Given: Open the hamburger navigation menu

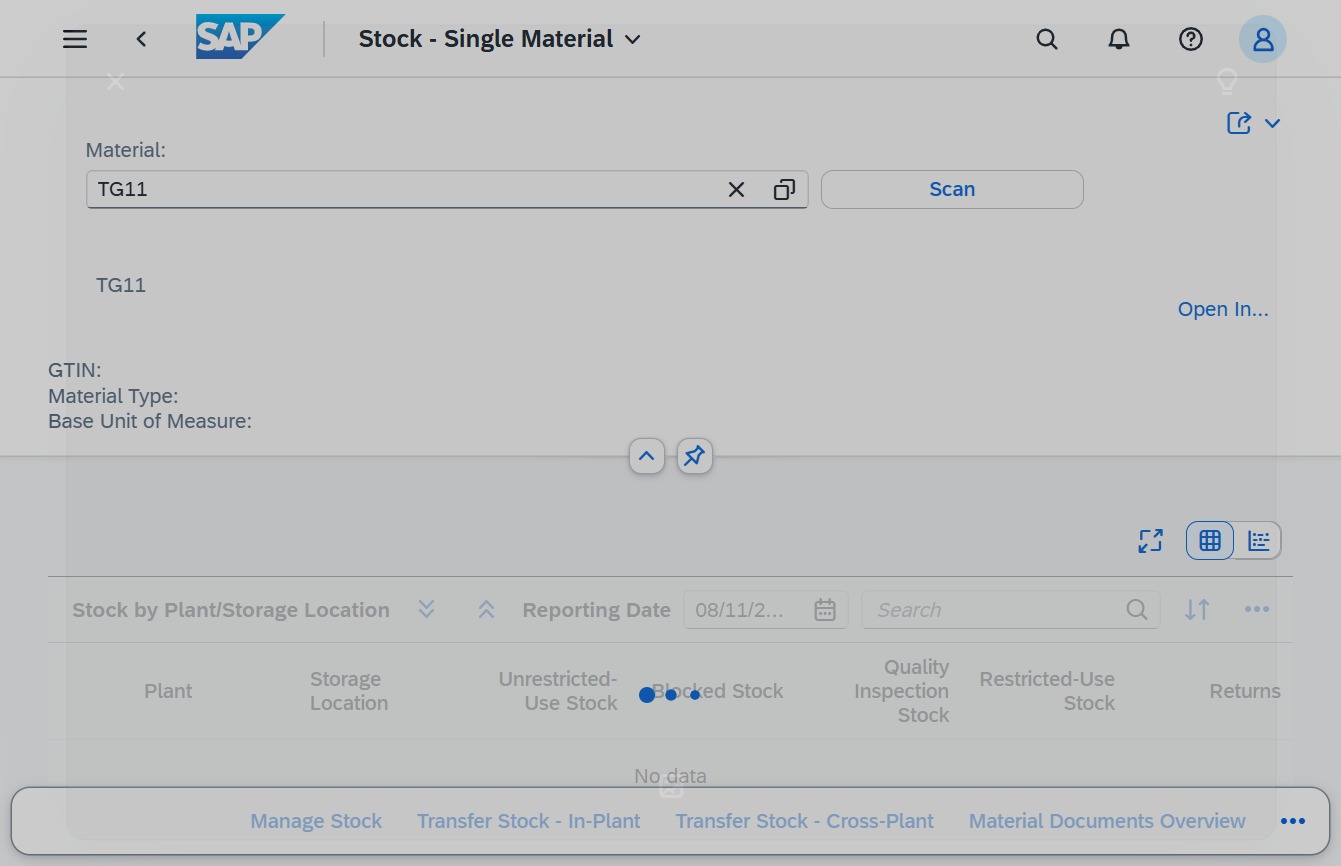Looking at the screenshot, I should (x=75, y=39).
